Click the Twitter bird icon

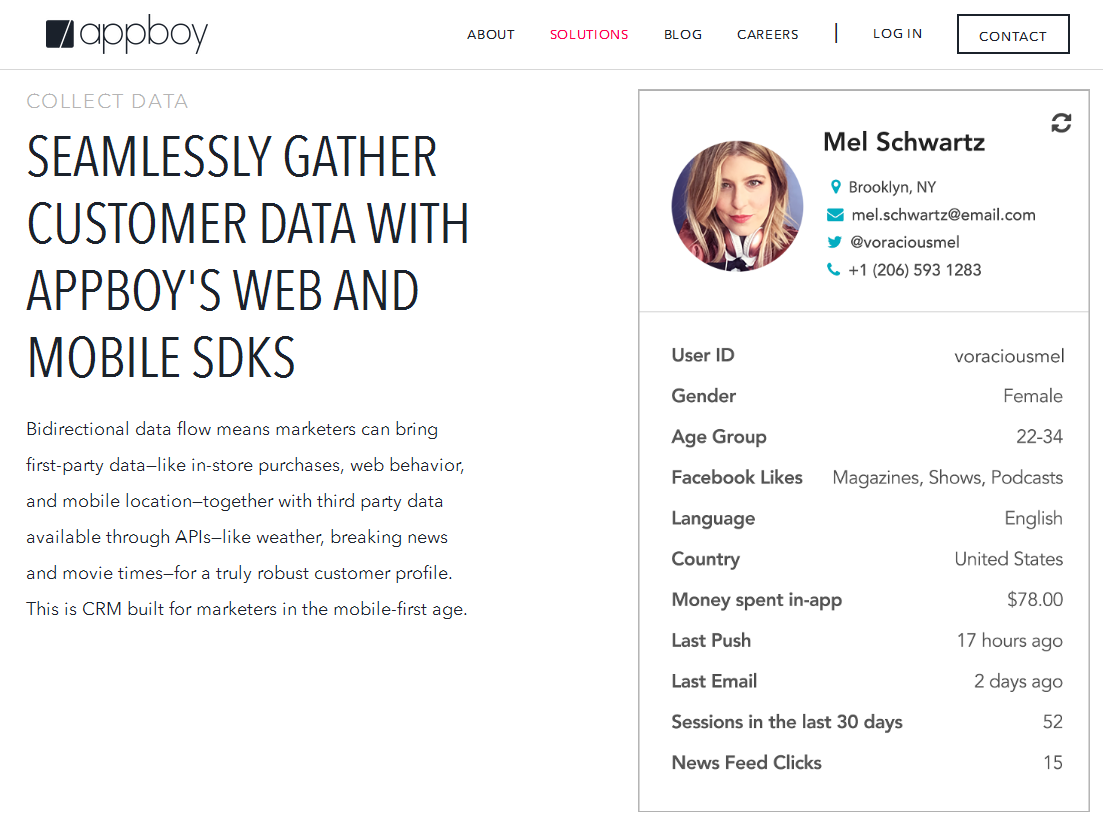[x=835, y=242]
